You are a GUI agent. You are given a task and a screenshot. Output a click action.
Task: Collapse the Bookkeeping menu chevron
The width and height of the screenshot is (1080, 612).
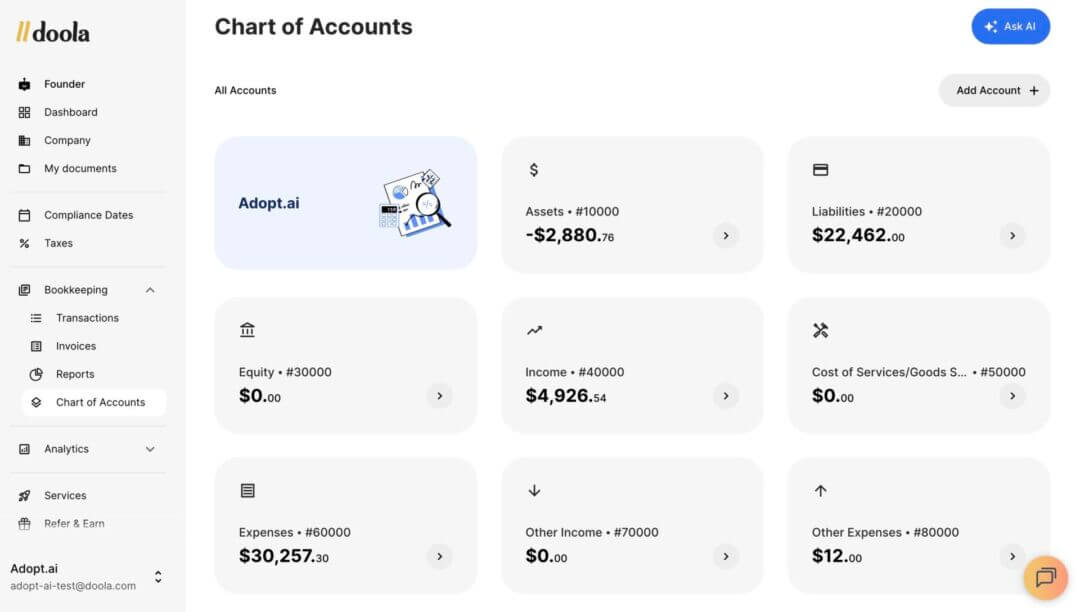click(150, 290)
